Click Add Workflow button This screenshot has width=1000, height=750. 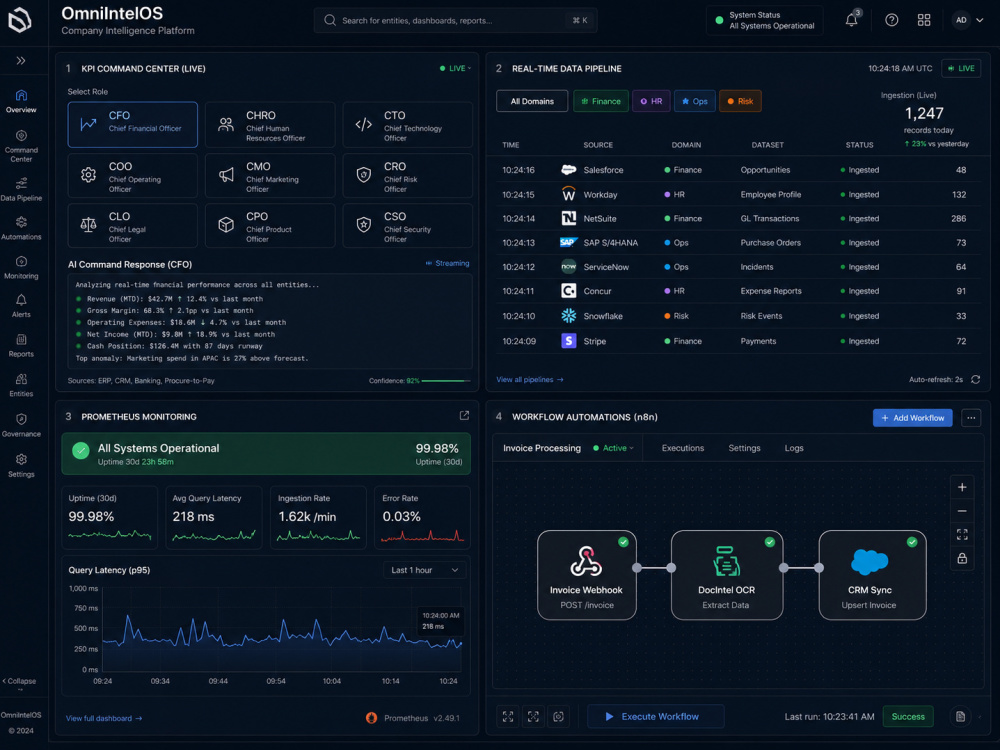point(913,418)
